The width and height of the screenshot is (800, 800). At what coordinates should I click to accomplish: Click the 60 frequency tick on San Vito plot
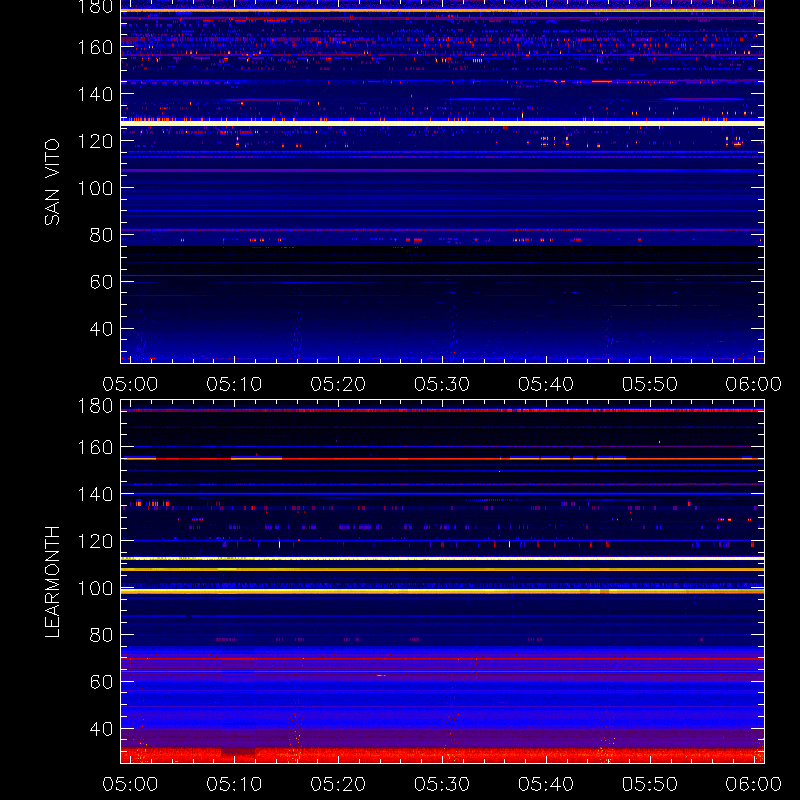pos(102,282)
